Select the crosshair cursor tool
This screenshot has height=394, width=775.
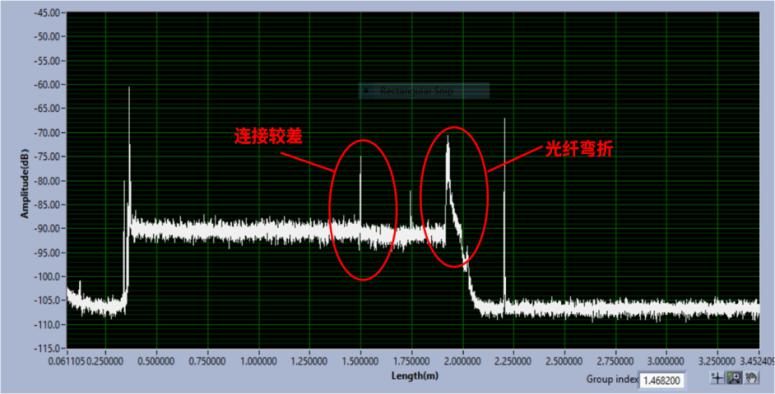[x=717, y=378]
